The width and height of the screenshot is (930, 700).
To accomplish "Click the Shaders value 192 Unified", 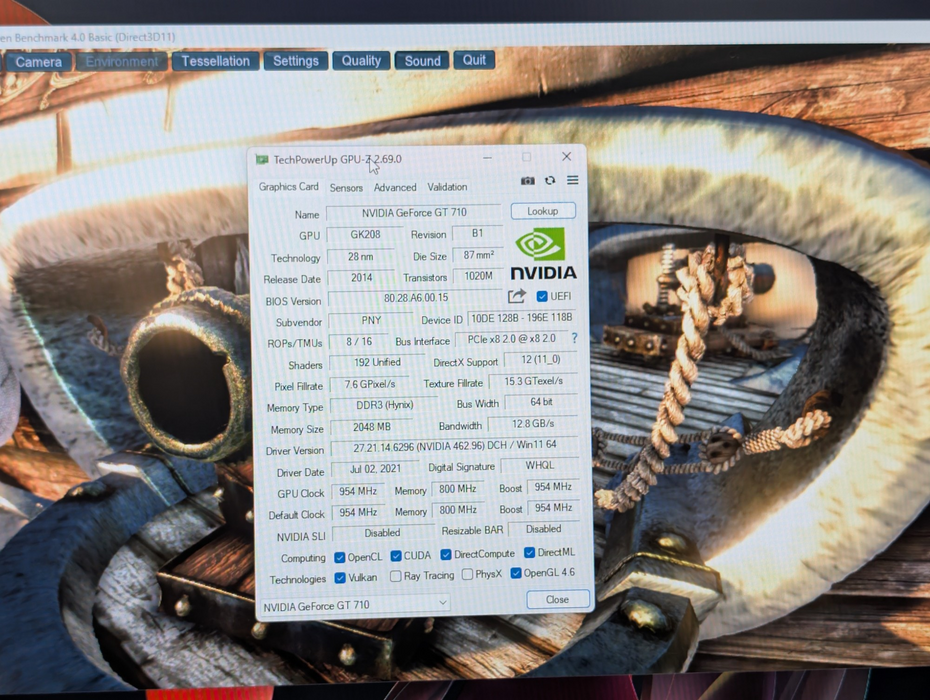I will (377, 362).
